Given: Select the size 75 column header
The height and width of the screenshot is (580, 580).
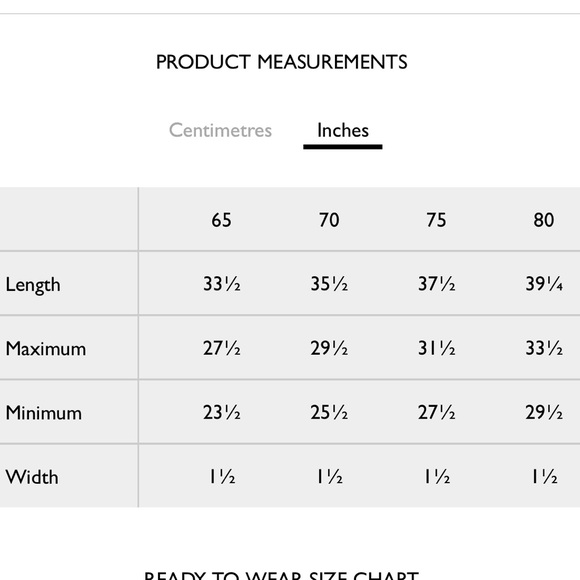Looking at the screenshot, I should click(x=436, y=220).
